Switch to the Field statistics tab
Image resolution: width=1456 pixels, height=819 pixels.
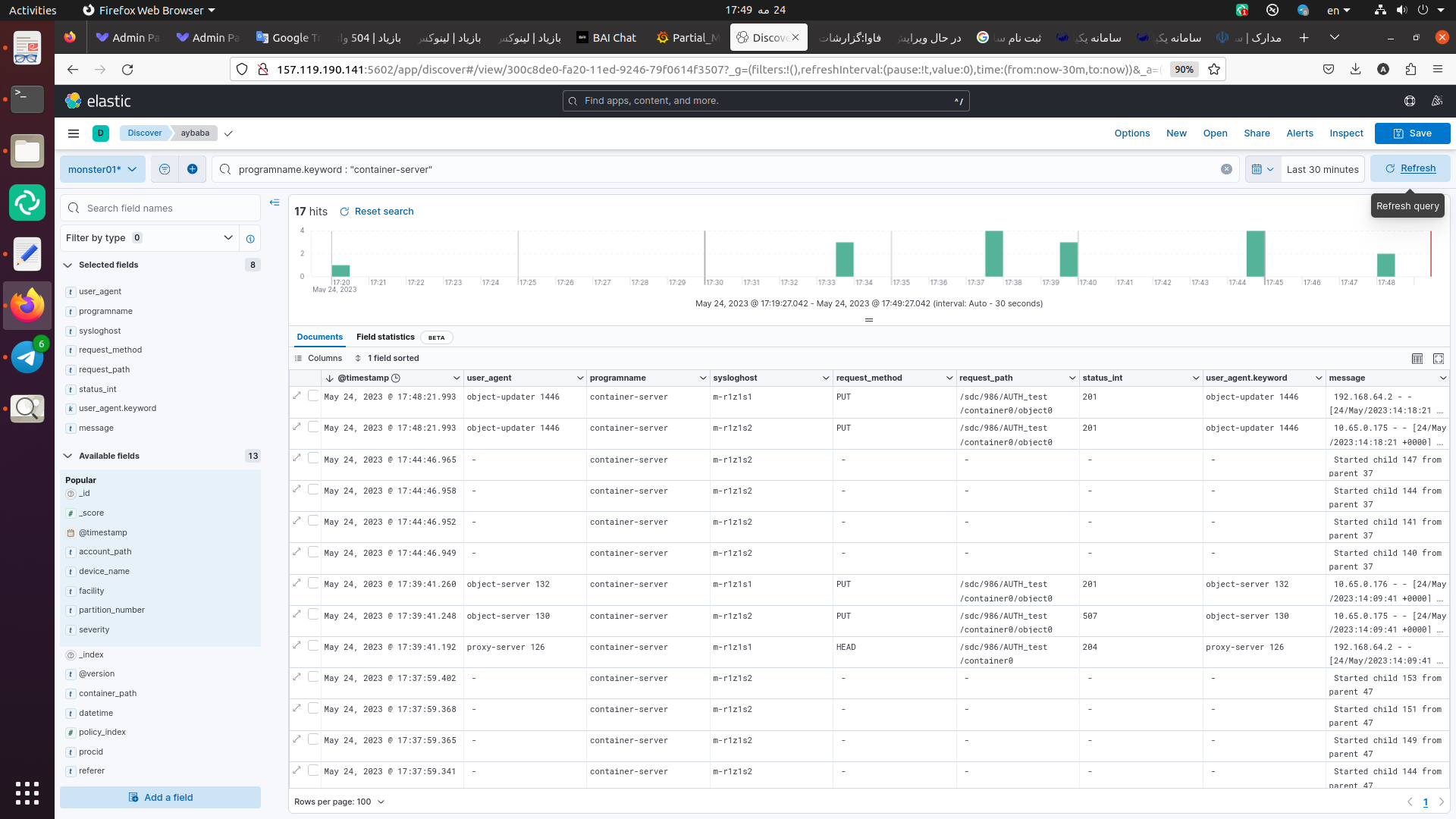pyautogui.click(x=385, y=337)
